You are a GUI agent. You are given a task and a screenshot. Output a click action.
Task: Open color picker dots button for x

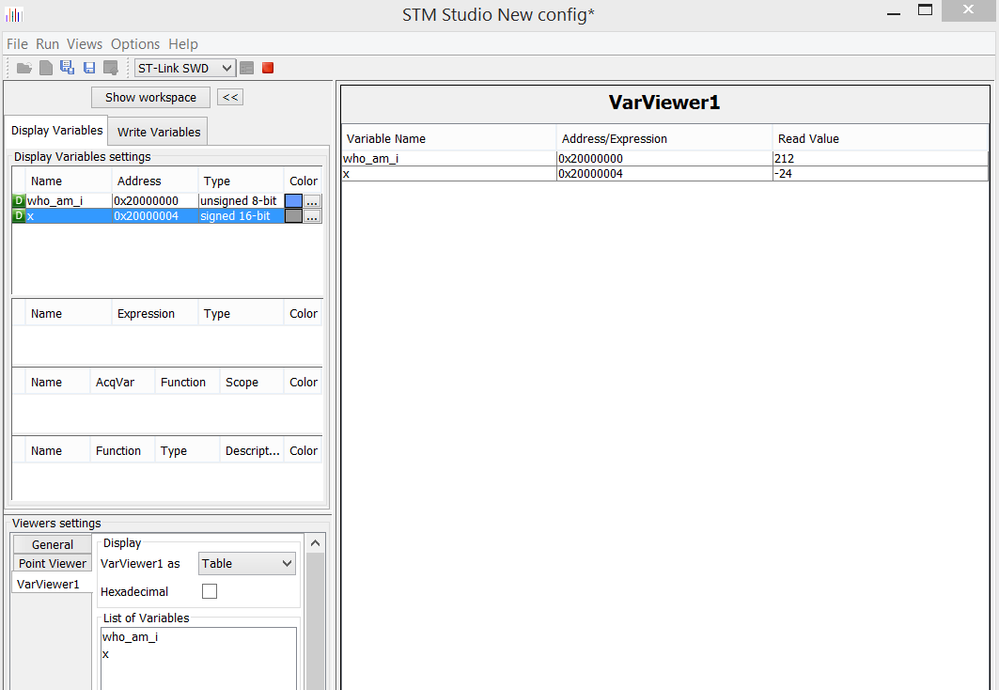312,217
